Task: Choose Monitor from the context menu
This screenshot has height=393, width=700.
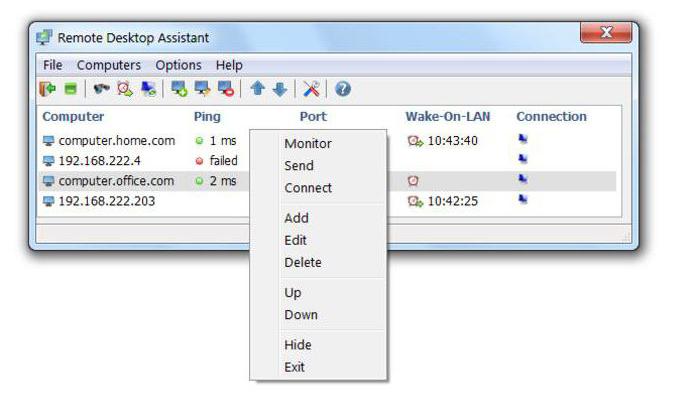Action: tap(308, 144)
